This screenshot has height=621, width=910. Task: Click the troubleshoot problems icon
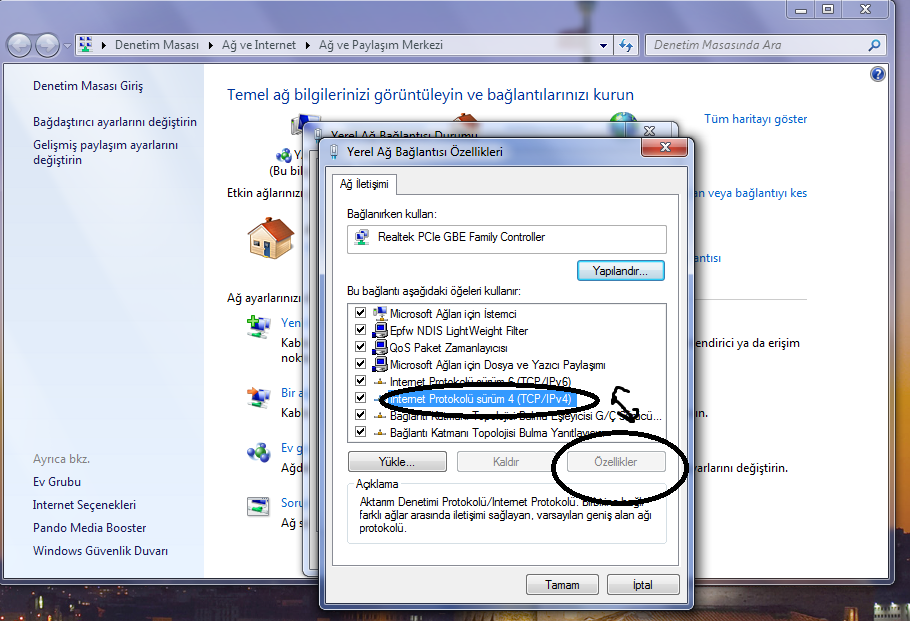coord(258,506)
